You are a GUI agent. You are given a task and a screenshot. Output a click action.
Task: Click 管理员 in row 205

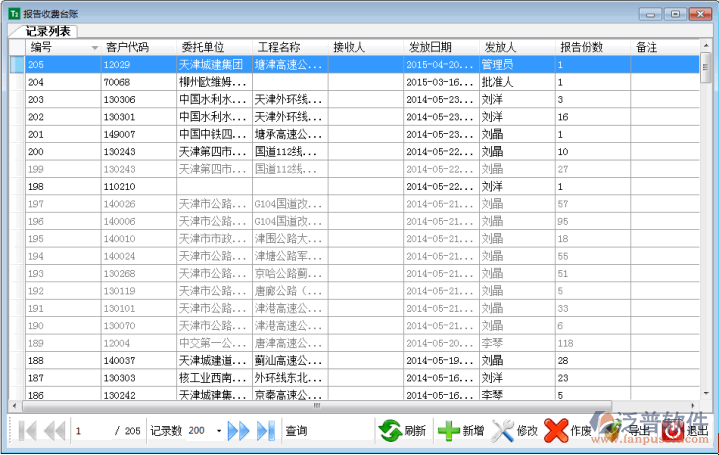(x=497, y=65)
